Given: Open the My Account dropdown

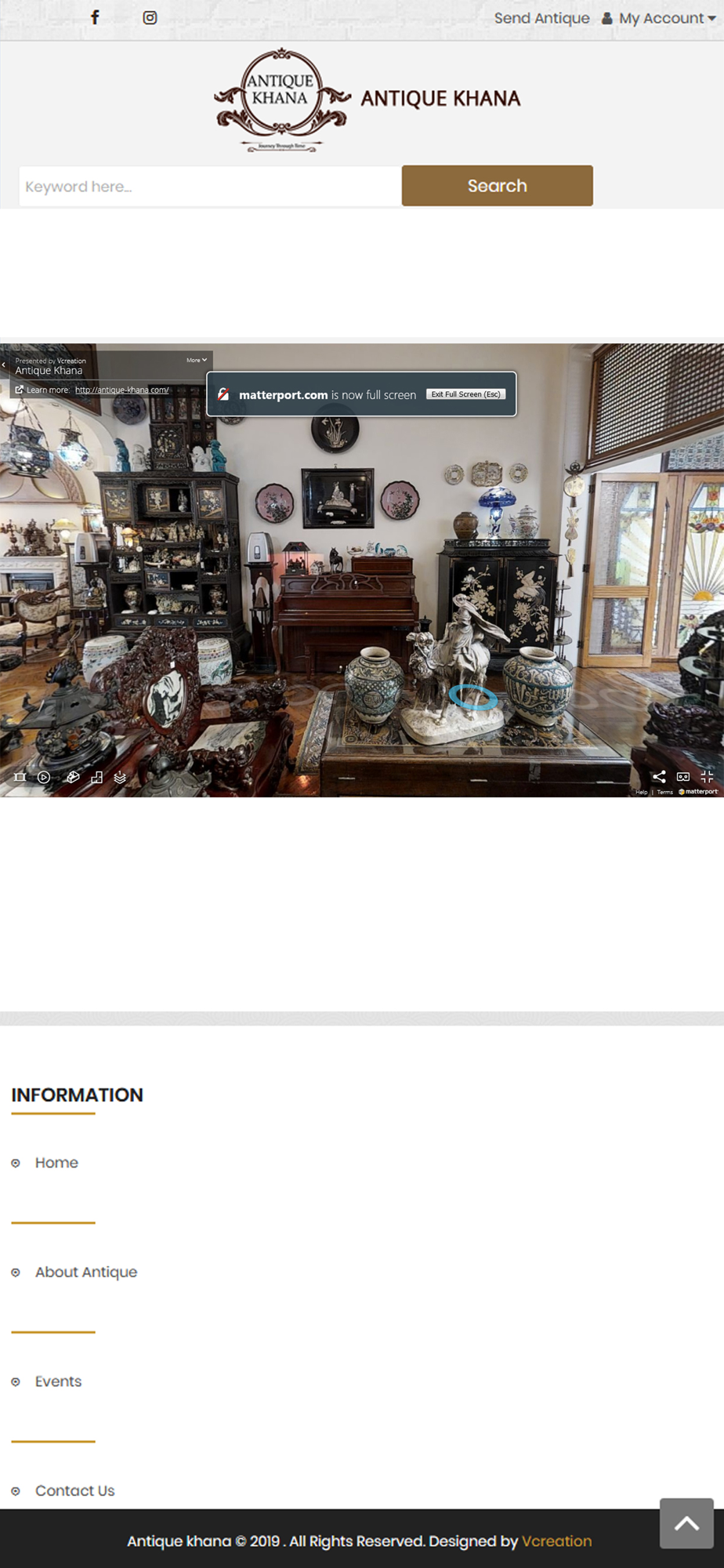Looking at the screenshot, I should (x=659, y=18).
